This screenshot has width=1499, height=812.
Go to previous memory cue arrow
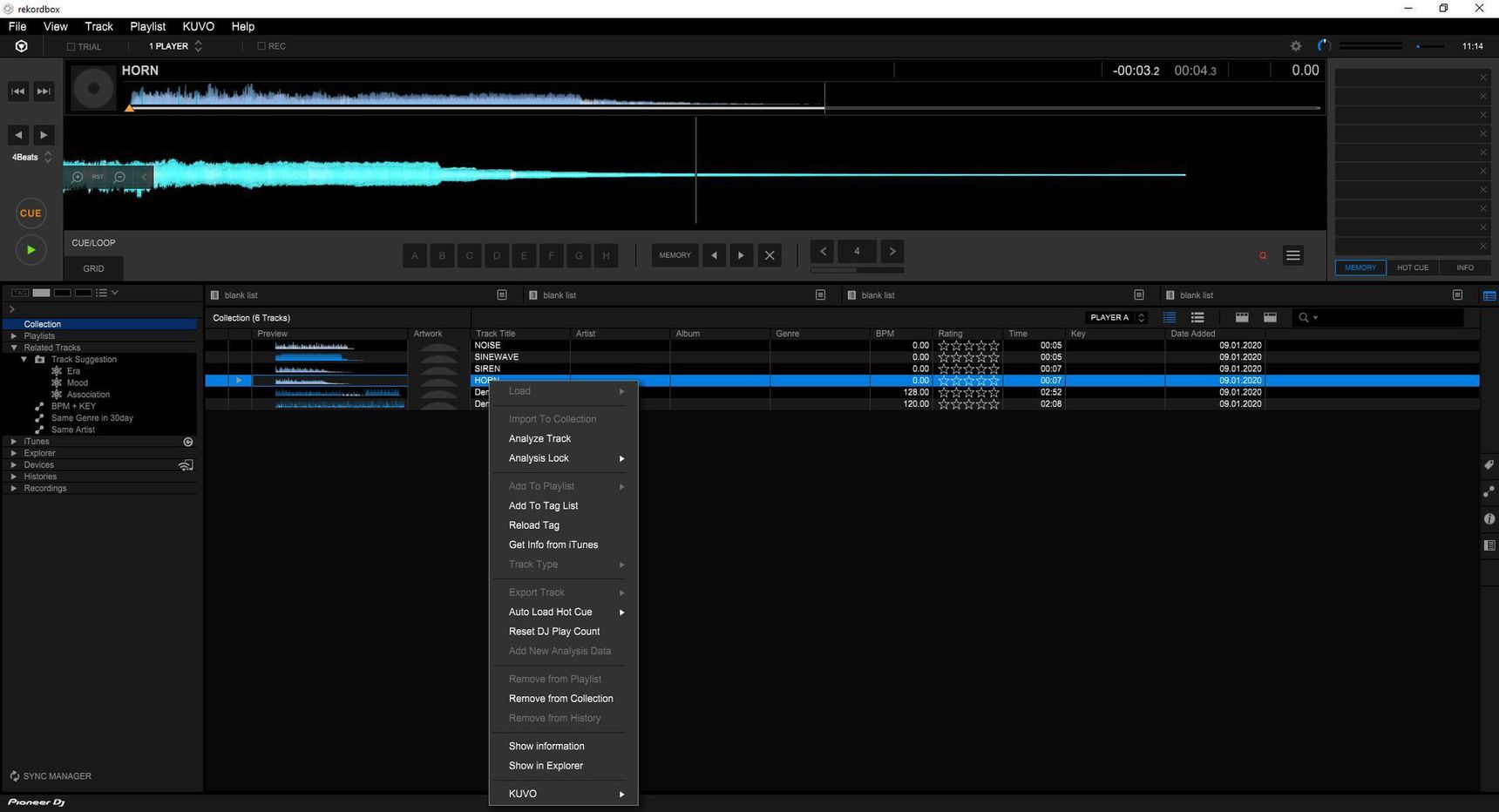[x=714, y=255]
